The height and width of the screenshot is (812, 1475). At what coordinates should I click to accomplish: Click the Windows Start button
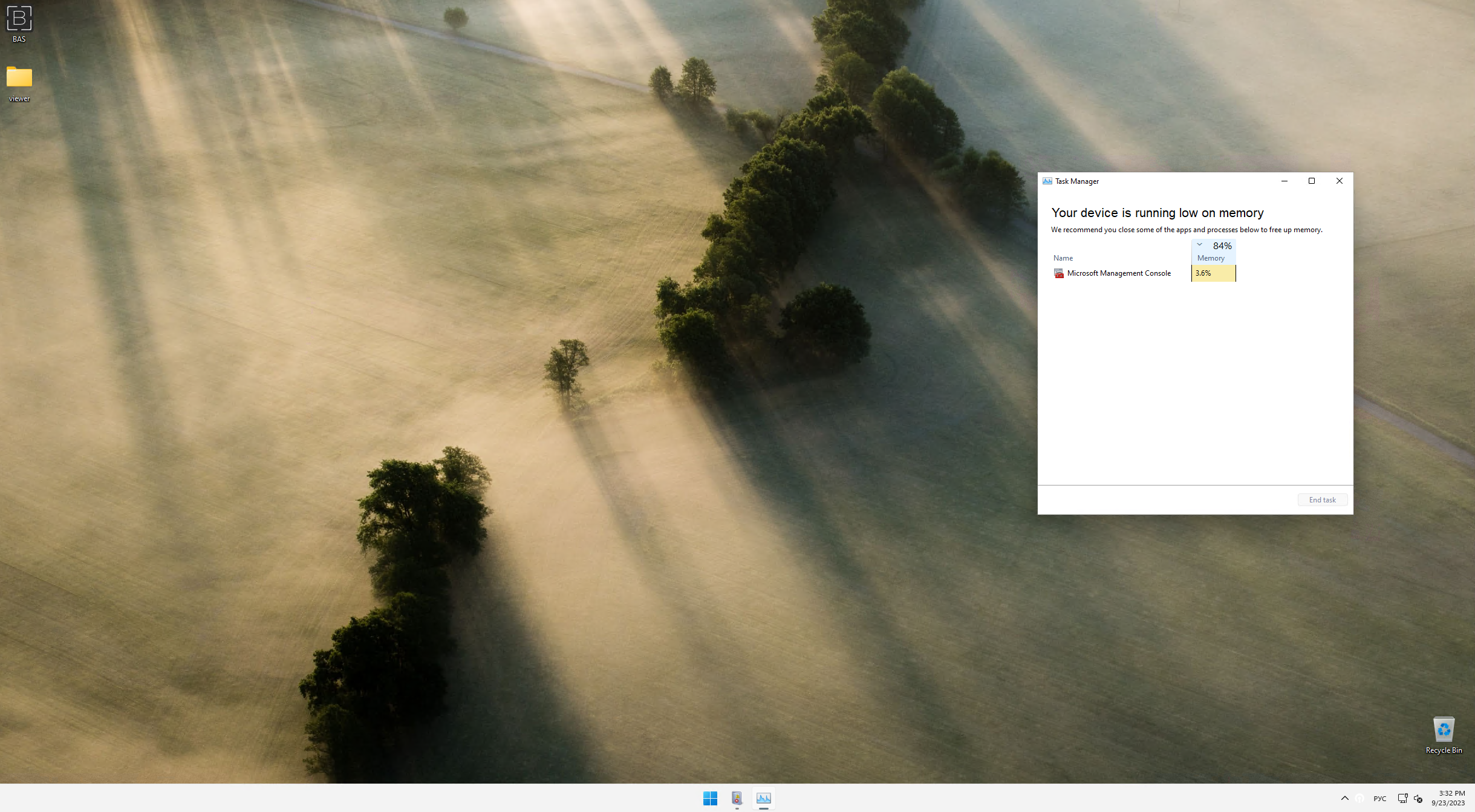click(x=710, y=798)
